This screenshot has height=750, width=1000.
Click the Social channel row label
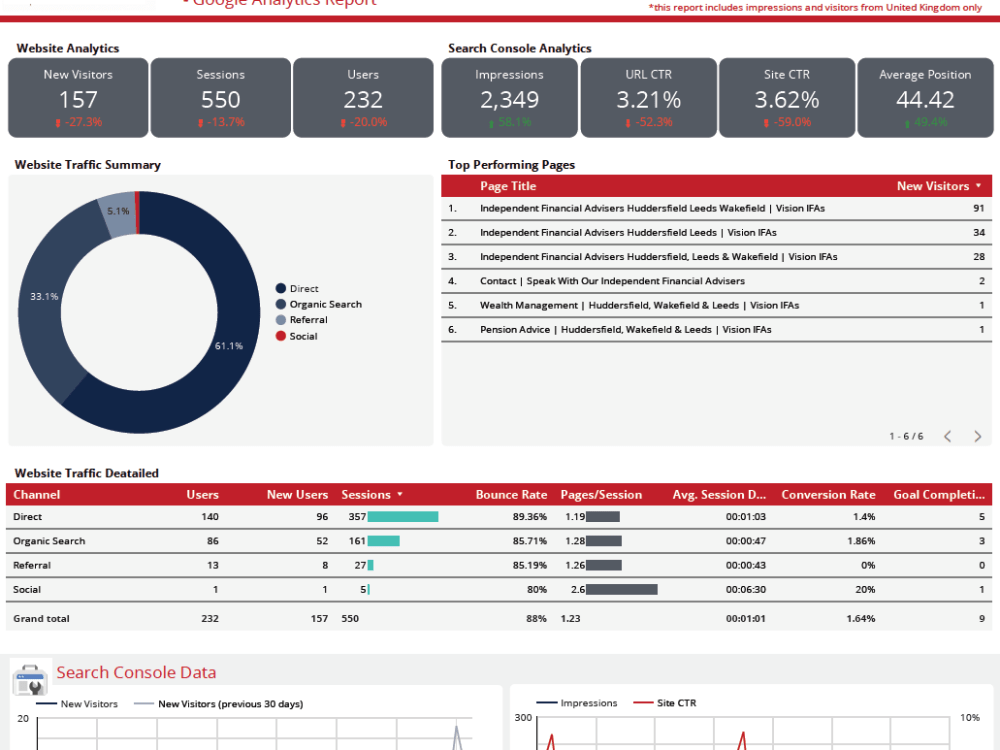coord(27,589)
